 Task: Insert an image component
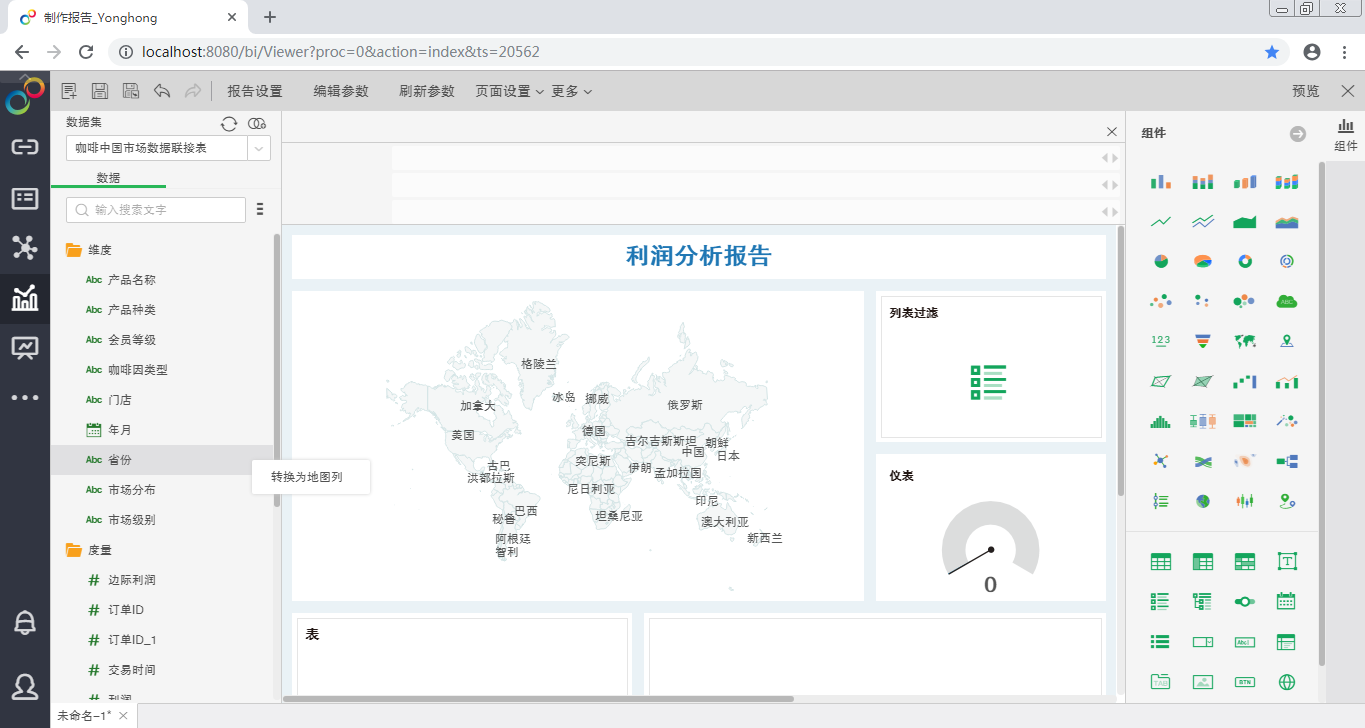[1202, 681]
